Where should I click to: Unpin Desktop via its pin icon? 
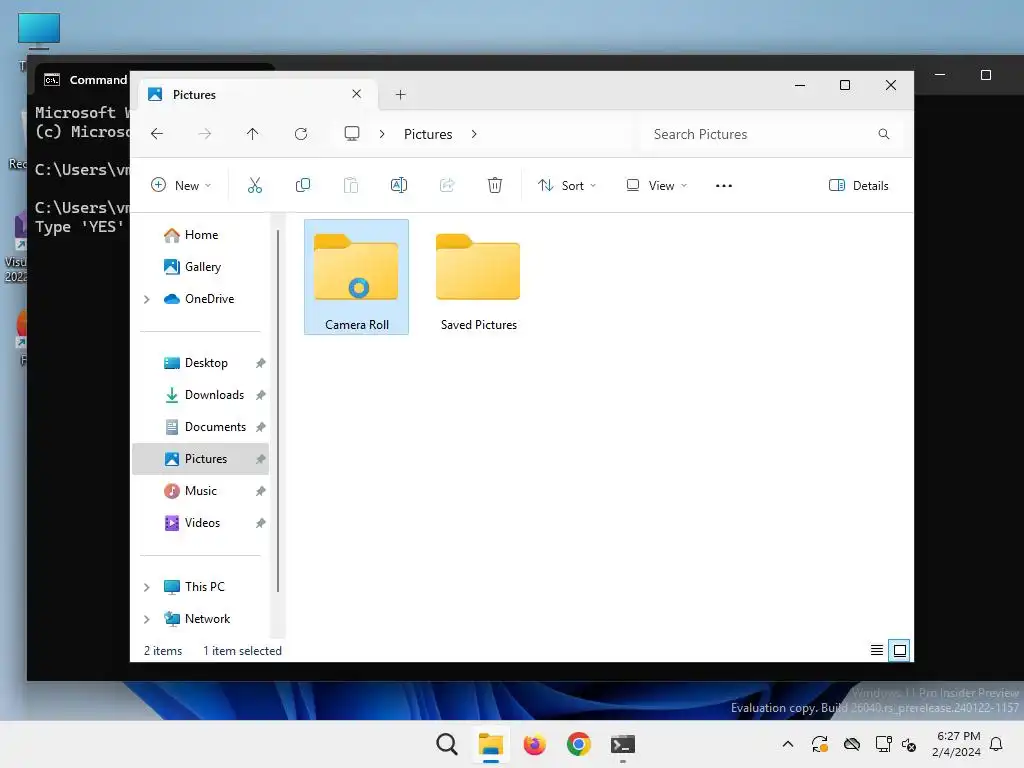[x=261, y=363]
